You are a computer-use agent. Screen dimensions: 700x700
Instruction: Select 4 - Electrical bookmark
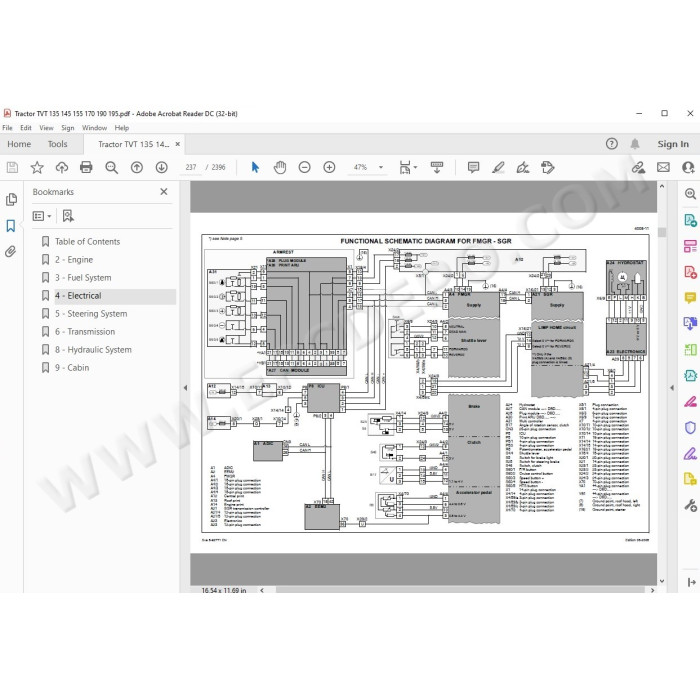(x=78, y=296)
